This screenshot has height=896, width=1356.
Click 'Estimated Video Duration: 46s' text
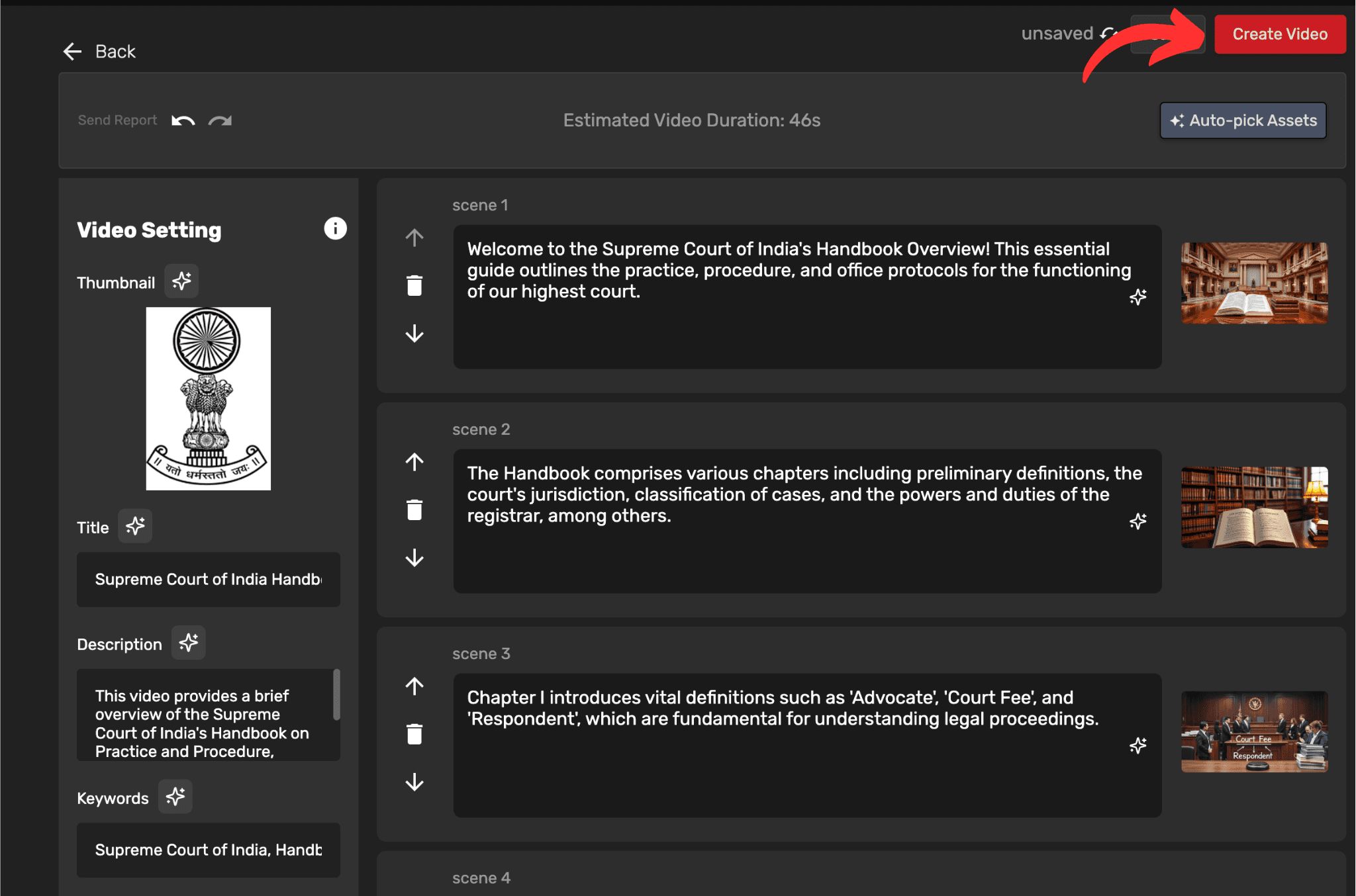pyautogui.click(x=692, y=120)
